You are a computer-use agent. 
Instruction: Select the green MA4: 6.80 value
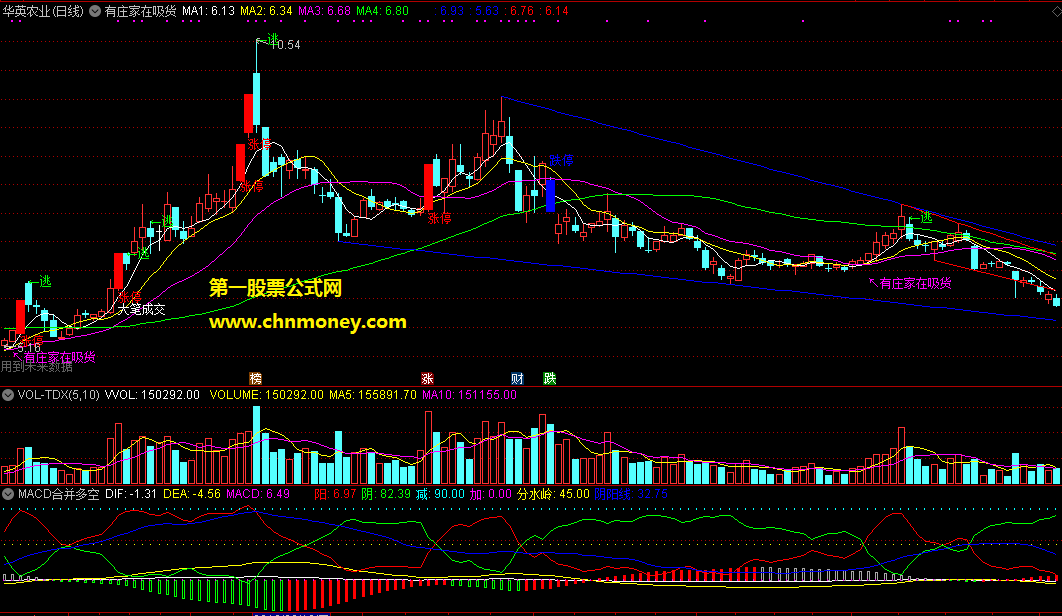point(383,11)
